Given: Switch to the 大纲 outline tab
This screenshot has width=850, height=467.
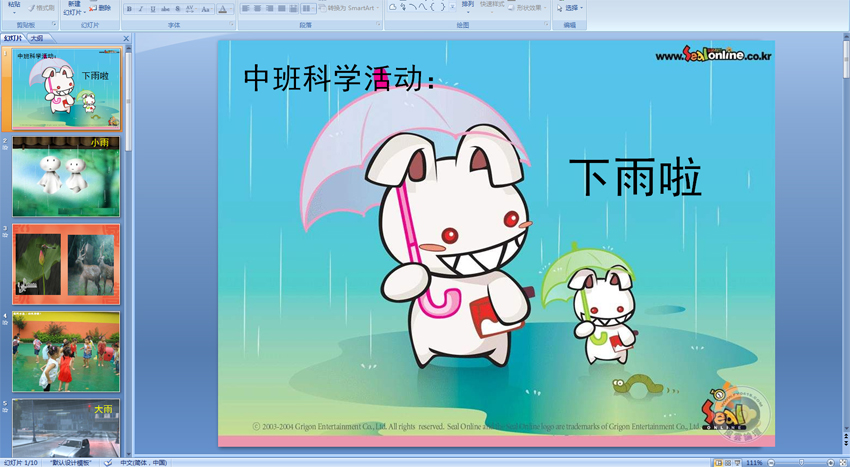Looking at the screenshot, I should [36, 38].
